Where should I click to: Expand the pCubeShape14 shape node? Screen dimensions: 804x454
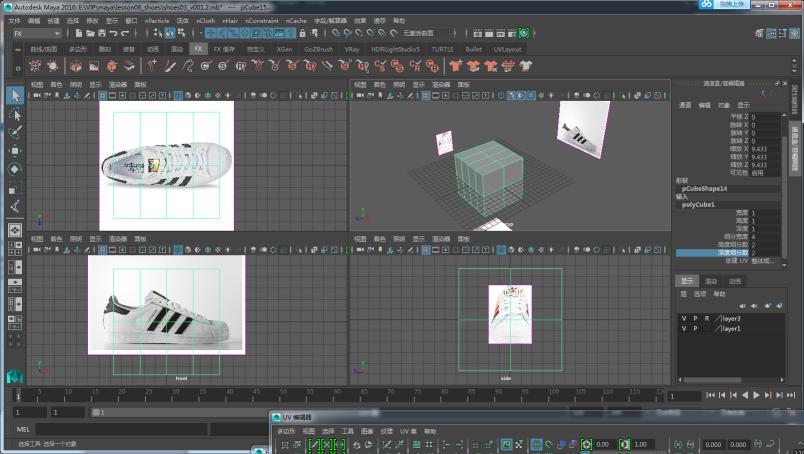(706, 188)
